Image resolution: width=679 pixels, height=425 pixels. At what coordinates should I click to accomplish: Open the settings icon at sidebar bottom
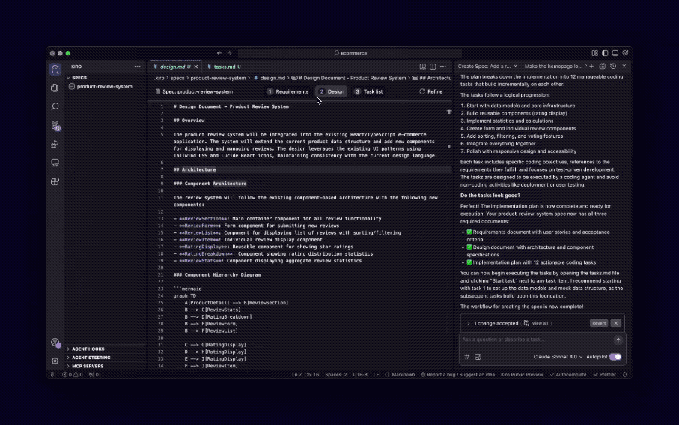coord(55,361)
